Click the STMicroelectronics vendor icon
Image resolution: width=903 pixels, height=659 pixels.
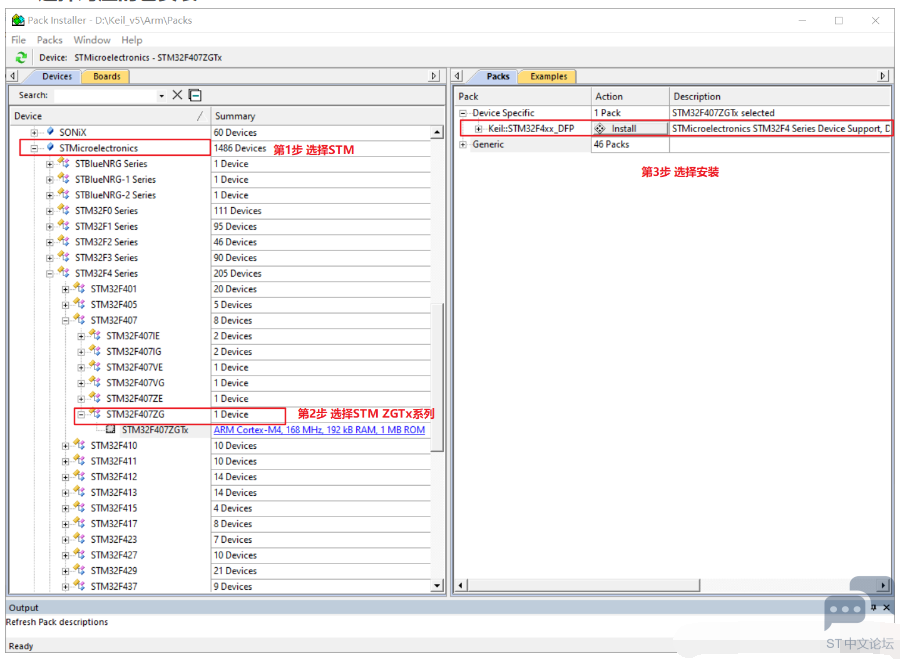coord(51,147)
